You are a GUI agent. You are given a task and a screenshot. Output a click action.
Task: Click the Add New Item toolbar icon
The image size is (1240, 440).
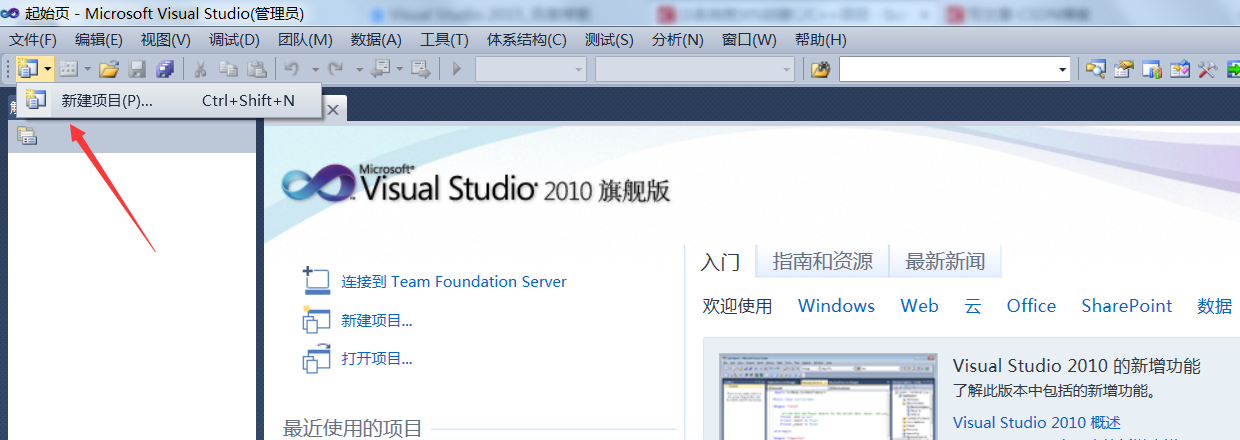point(68,69)
